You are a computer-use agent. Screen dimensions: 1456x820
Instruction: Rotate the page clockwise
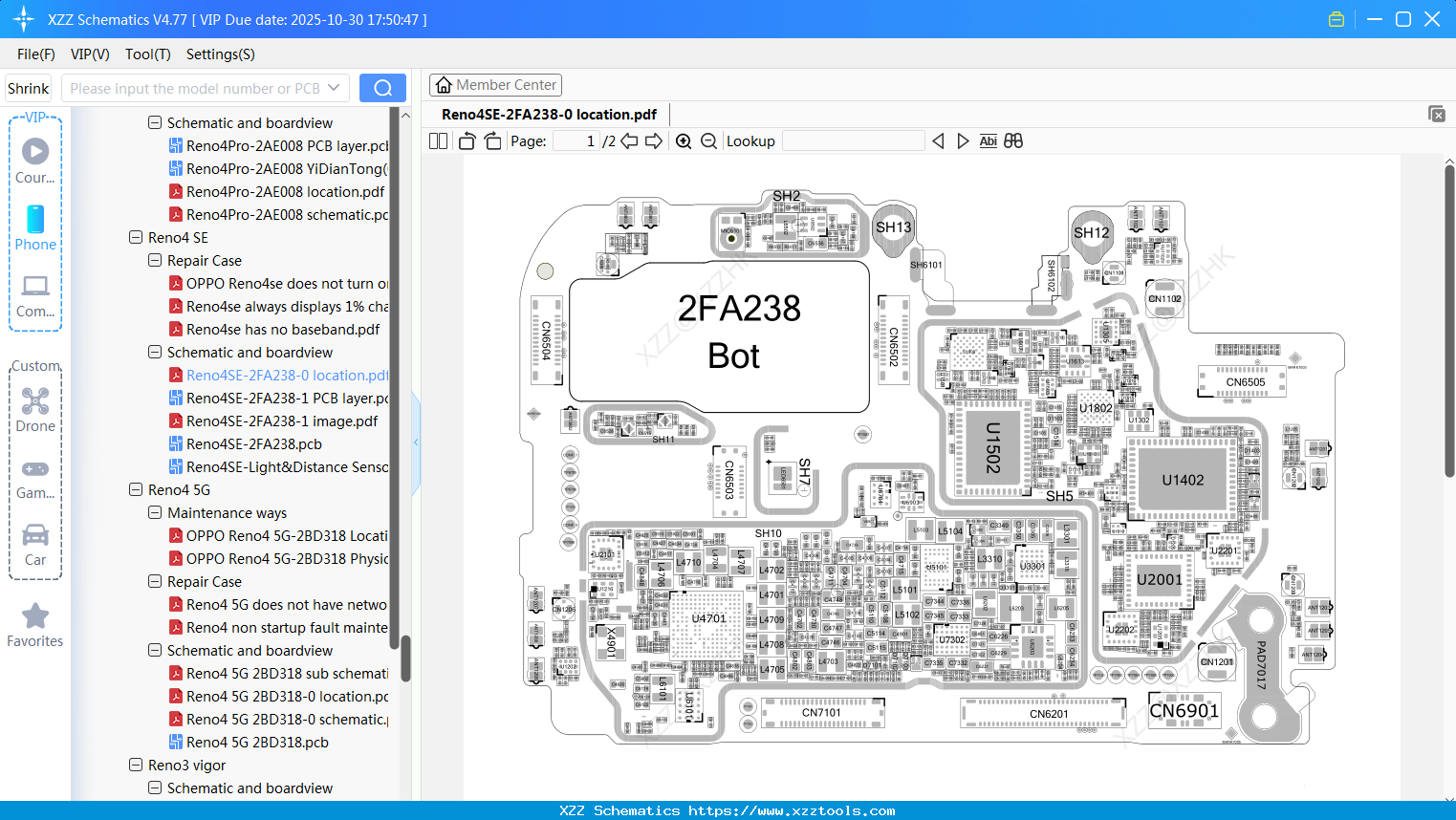(x=491, y=140)
